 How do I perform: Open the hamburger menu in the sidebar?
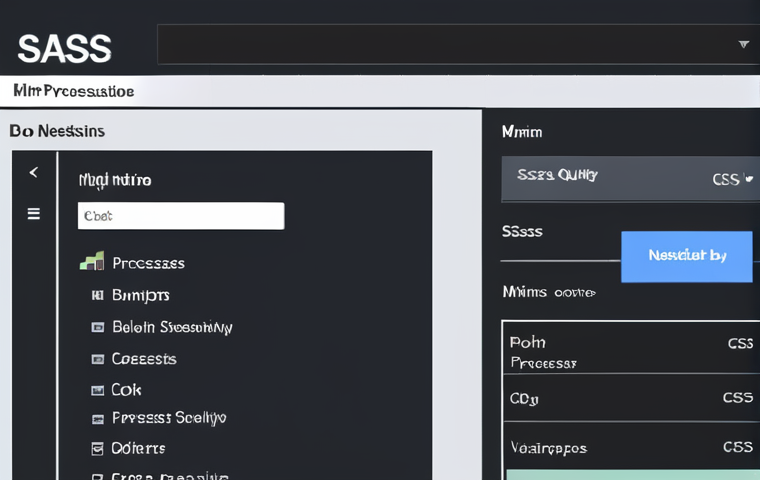33,213
